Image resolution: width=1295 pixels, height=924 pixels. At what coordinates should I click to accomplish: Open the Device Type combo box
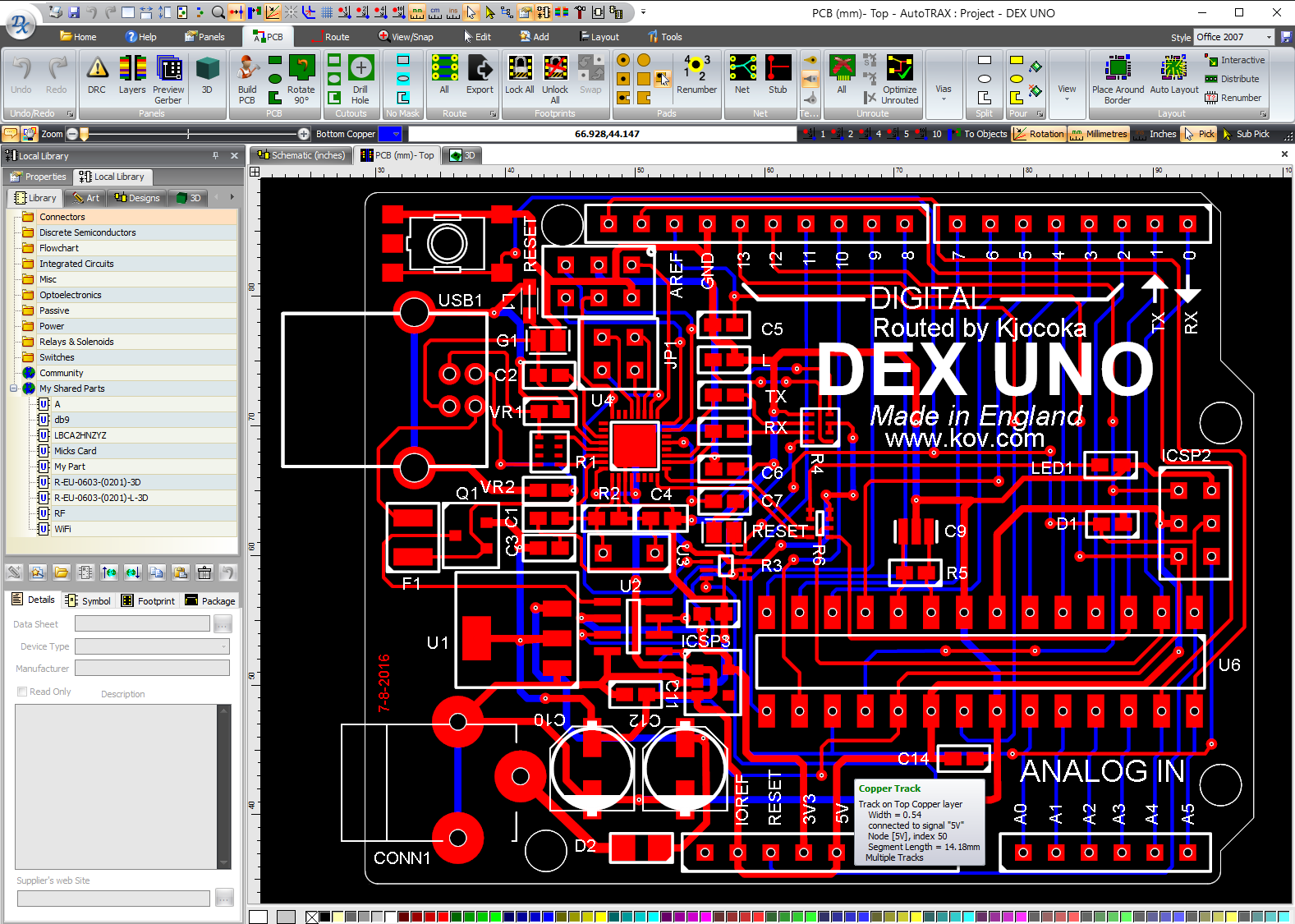[152, 646]
